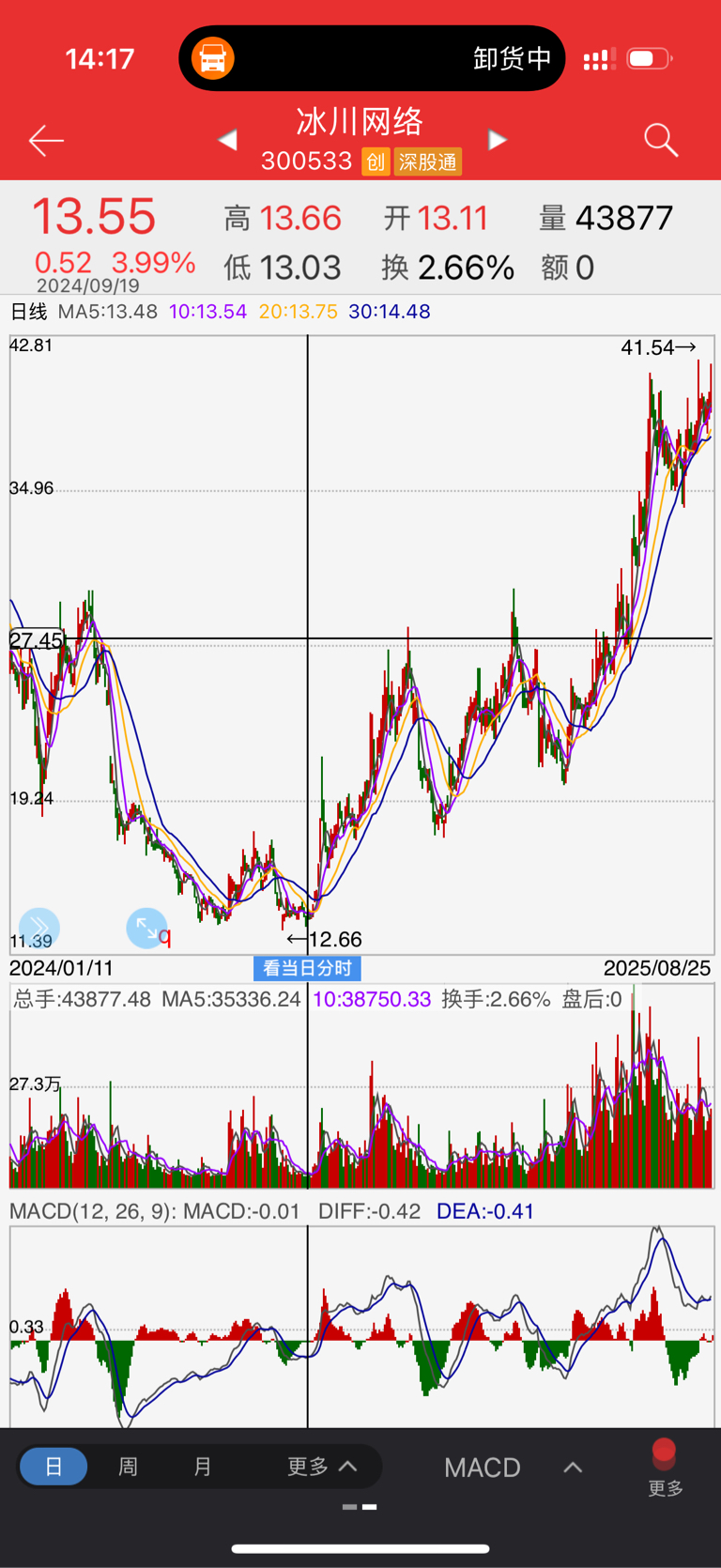Tap the crosshair date 2024/09/19

[88, 285]
